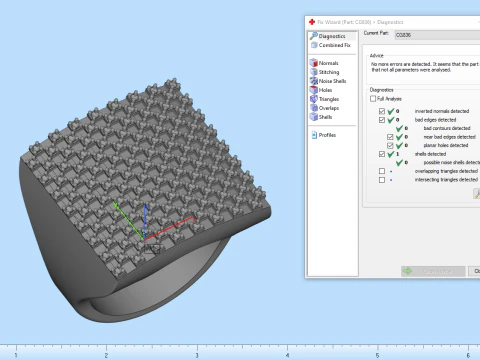
Task: Toggle the near bad edges detected checkbox
Action: 390,137
